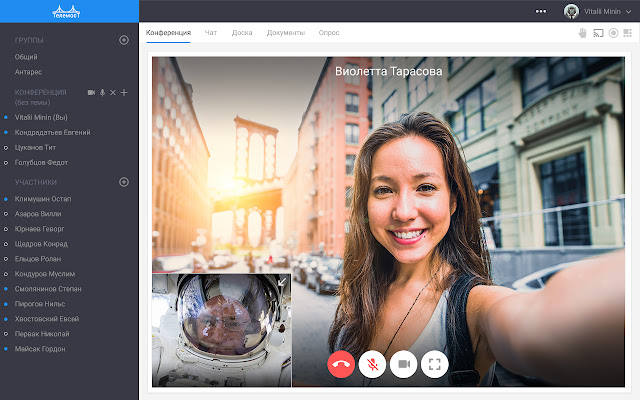Raise hand with the hand icon
This screenshot has height=400, width=640.
(582, 33)
